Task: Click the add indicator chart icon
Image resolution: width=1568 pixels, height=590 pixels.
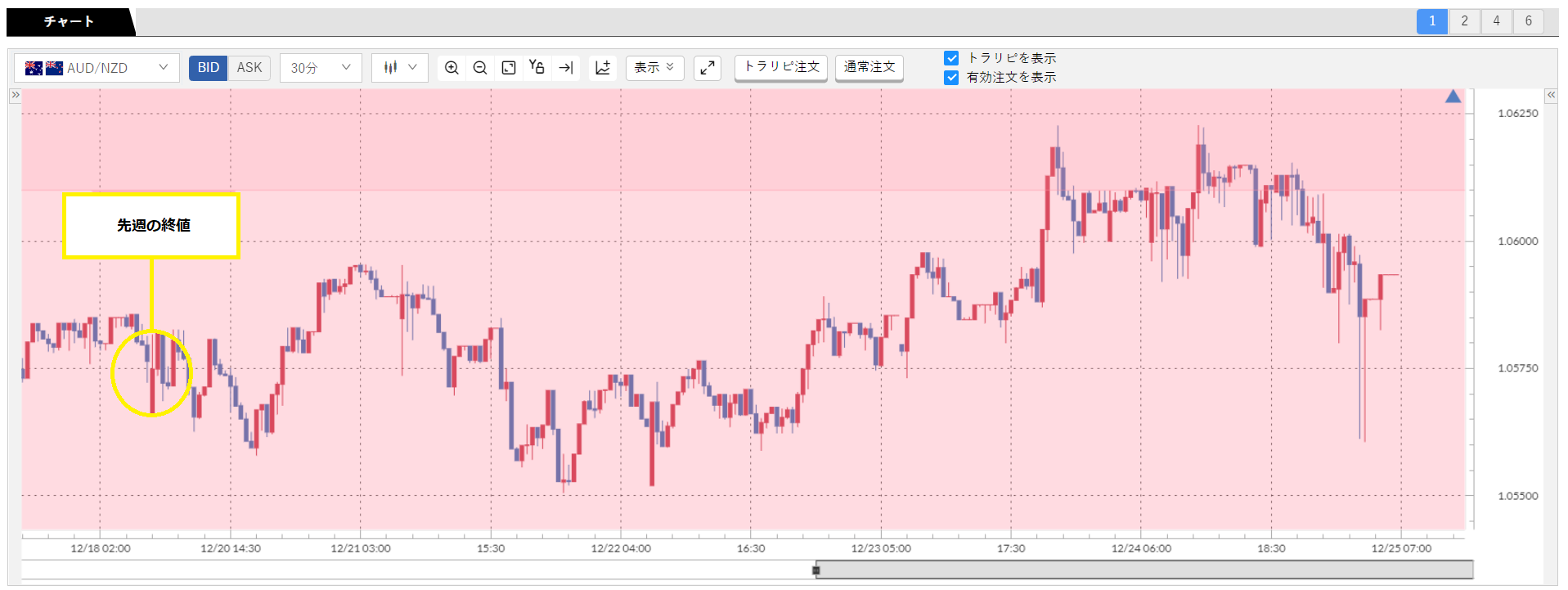Action: point(603,68)
